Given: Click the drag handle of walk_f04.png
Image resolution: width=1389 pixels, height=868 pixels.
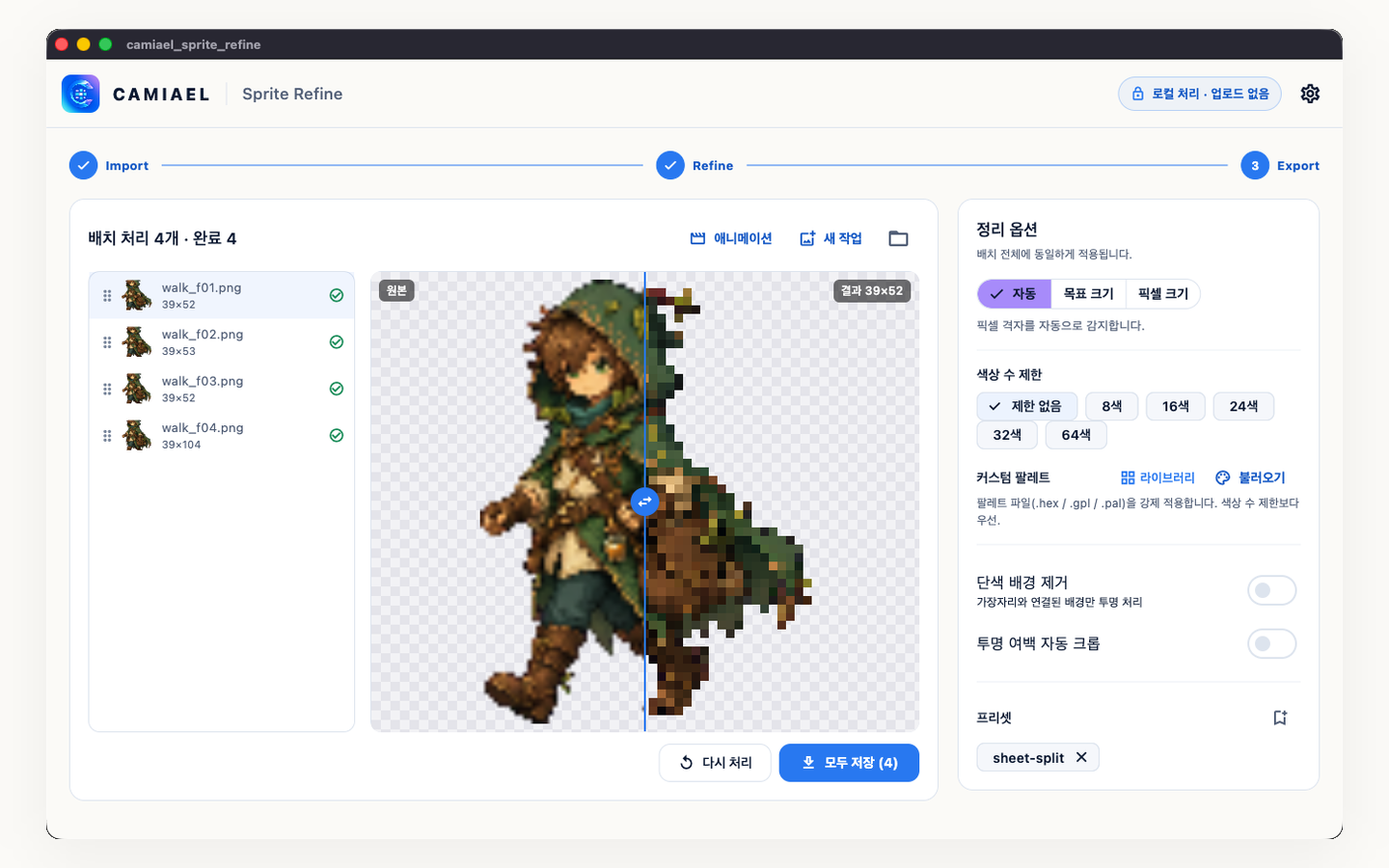Looking at the screenshot, I should tap(107, 436).
